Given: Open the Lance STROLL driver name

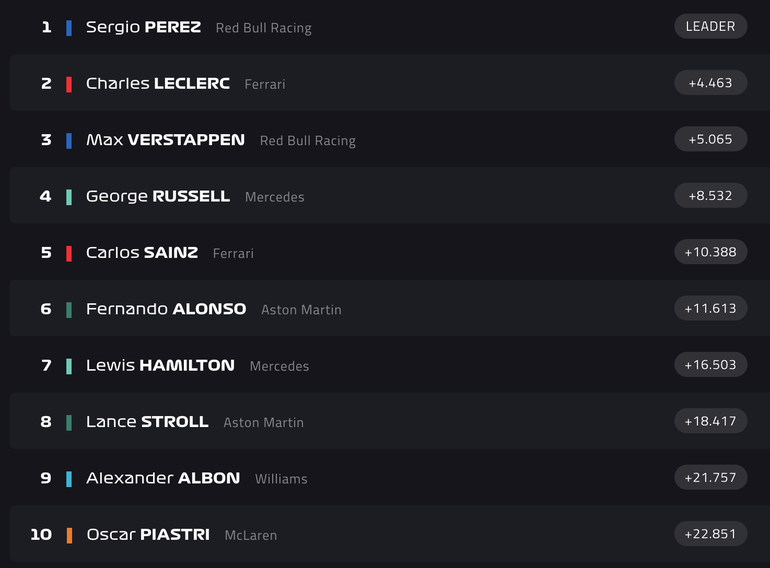Looking at the screenshot, I should (147, 422).
